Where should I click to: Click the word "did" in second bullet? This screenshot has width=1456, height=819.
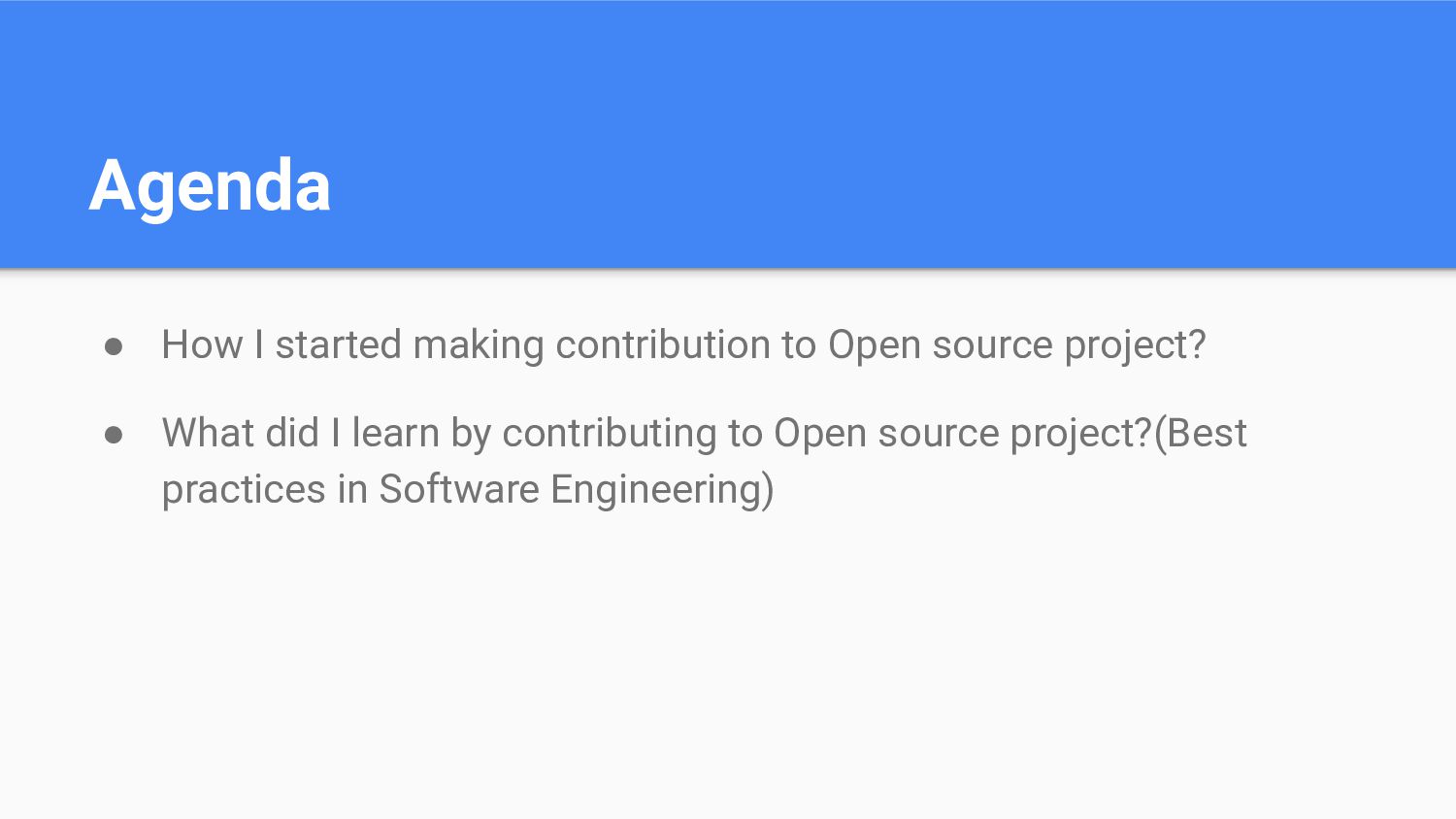(291, 434)
